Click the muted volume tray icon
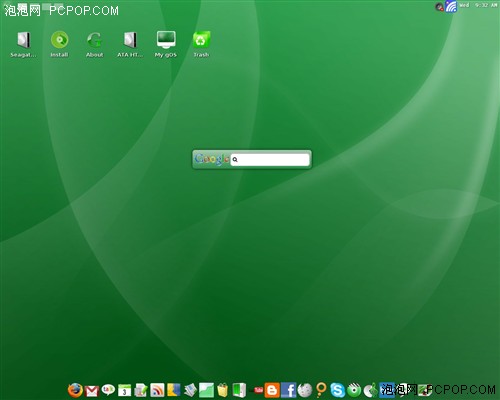 tap(440, 6)
